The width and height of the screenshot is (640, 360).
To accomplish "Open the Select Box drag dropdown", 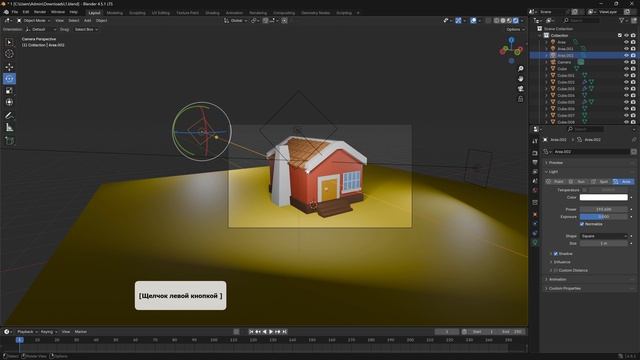I will 86,29.
